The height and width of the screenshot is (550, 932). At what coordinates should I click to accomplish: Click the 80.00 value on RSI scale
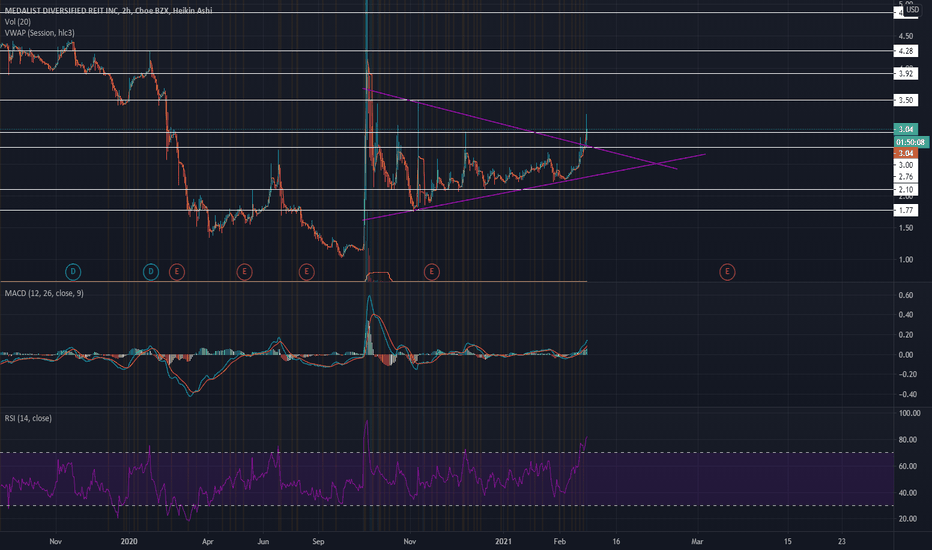908,439
